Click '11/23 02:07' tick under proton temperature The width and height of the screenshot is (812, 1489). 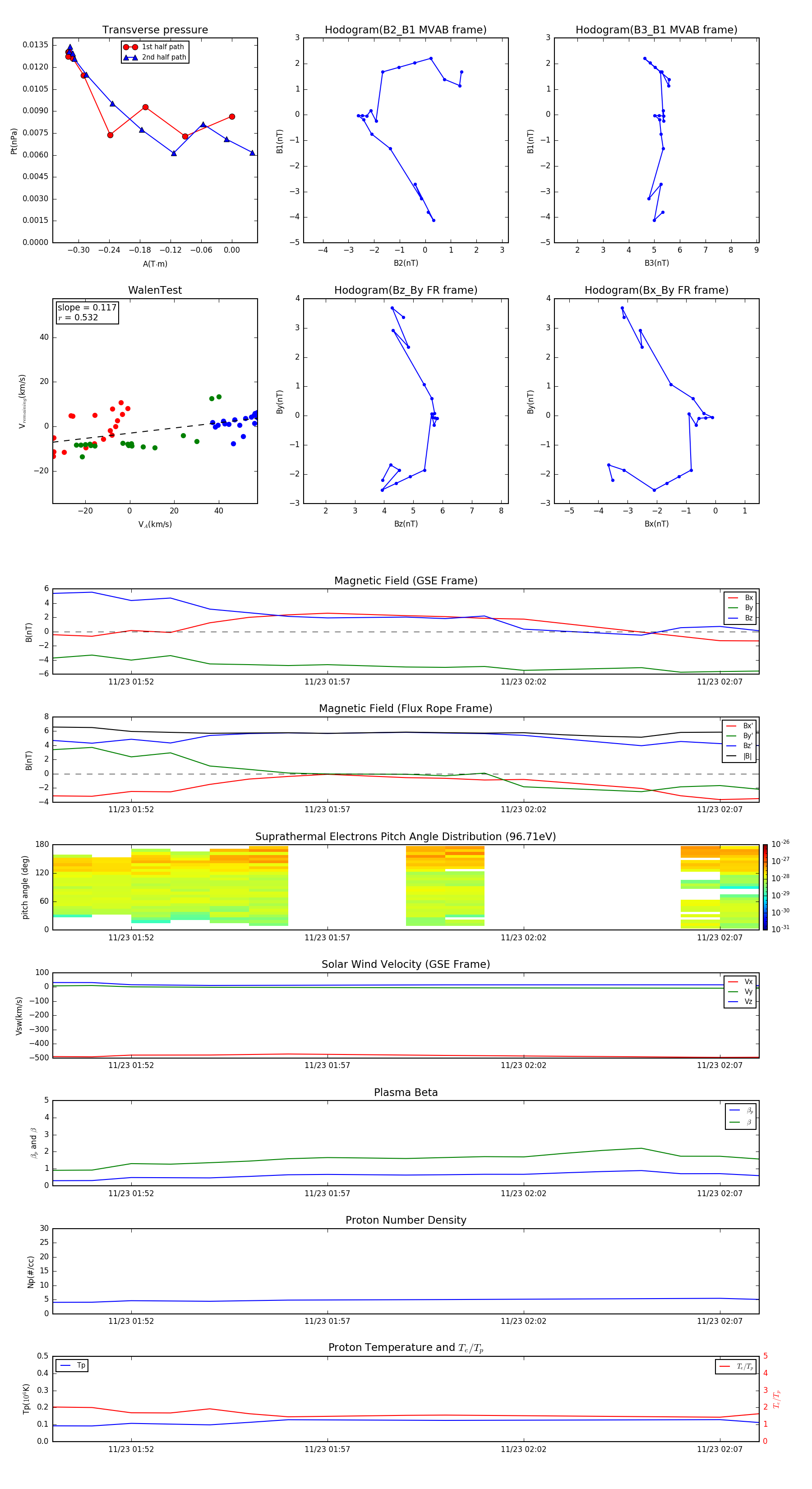pyautogui.click(x=720, y=1450)
